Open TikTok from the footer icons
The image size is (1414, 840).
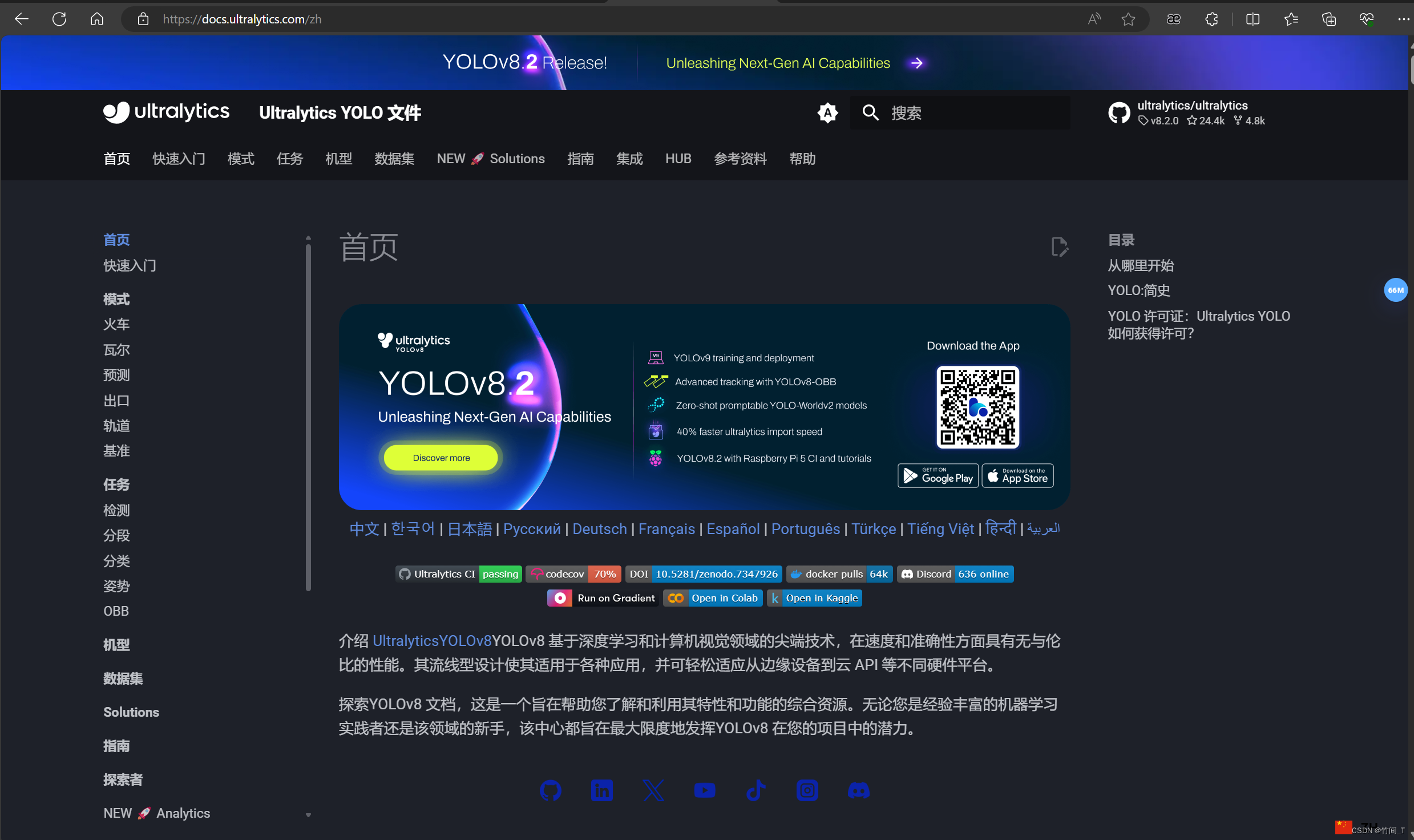[756, 790]
